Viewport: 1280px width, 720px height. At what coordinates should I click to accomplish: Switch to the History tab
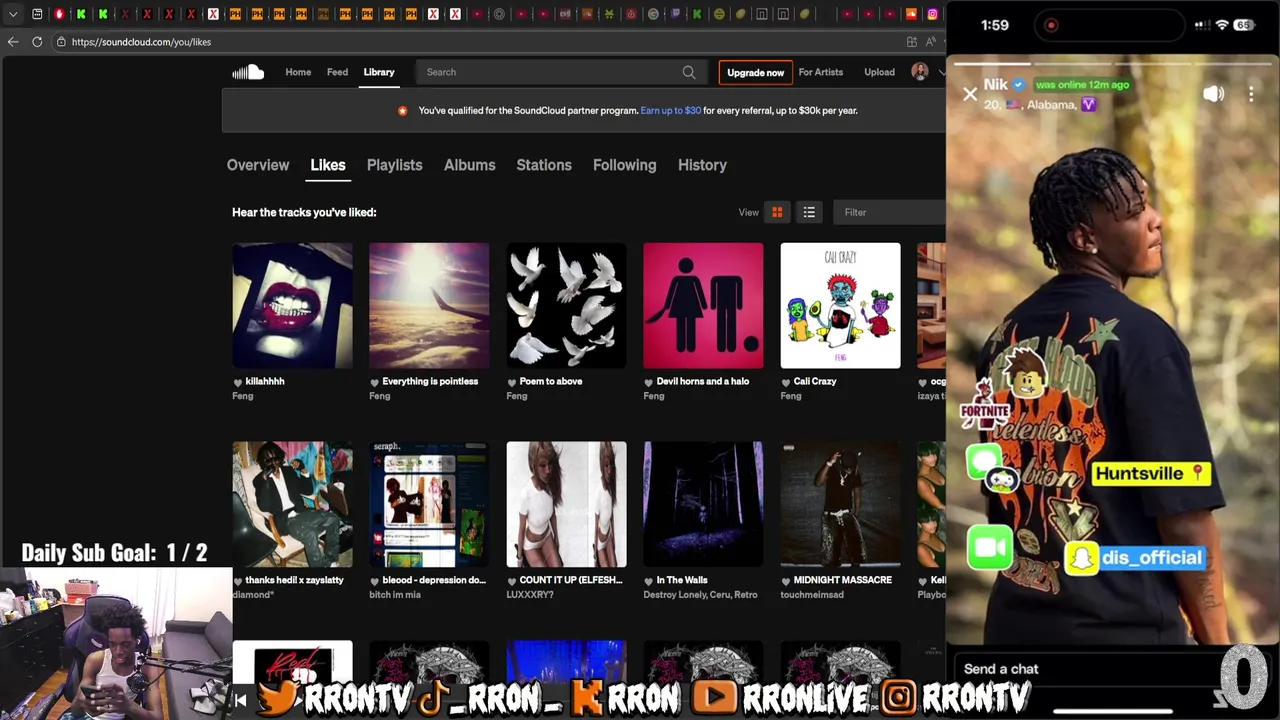tap(702, 165)
